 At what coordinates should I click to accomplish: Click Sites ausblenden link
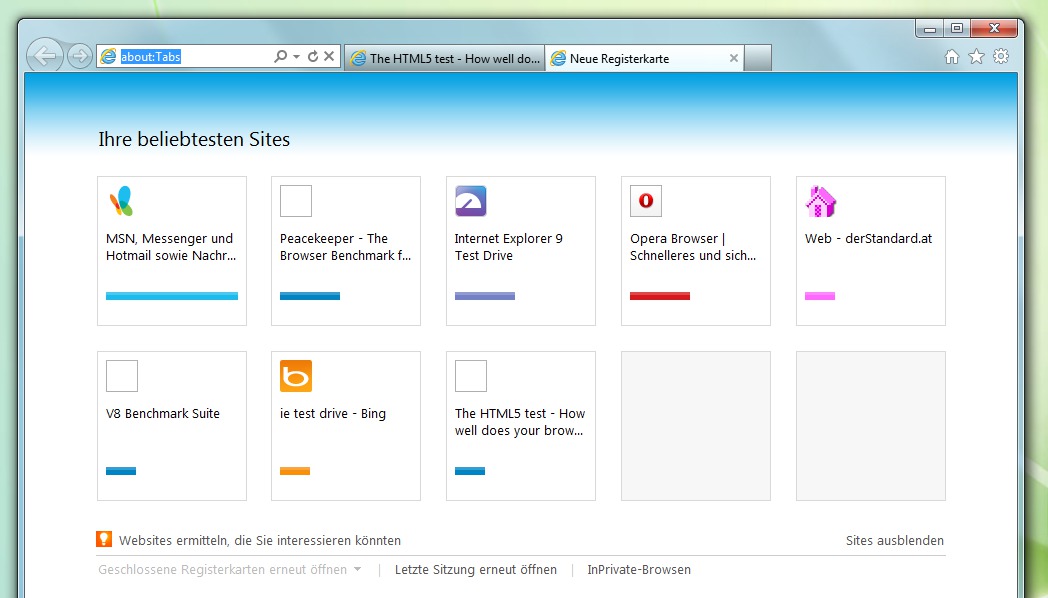[895, 541]
